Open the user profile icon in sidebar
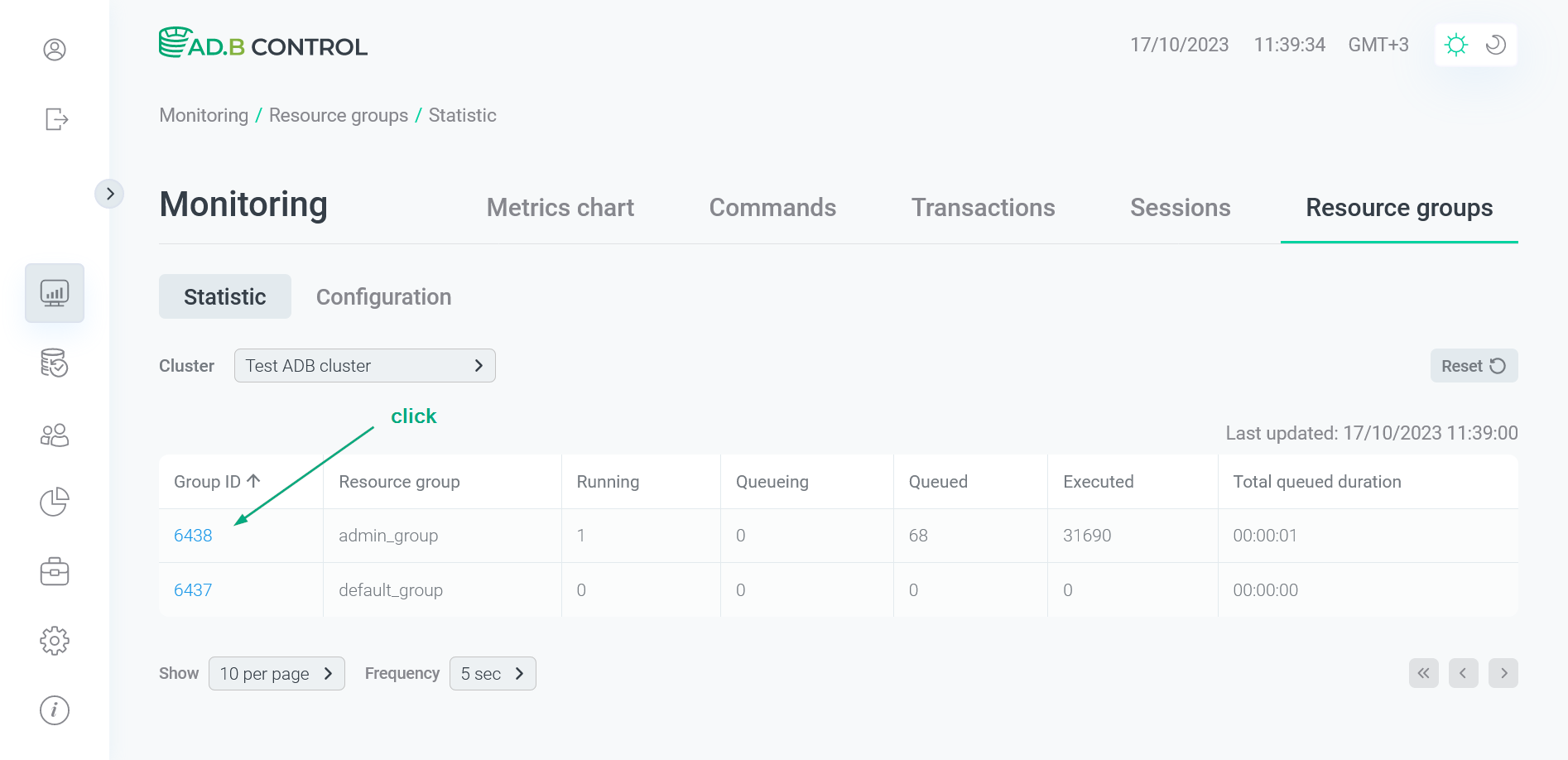1568x760 pixels. coord(55,50)
